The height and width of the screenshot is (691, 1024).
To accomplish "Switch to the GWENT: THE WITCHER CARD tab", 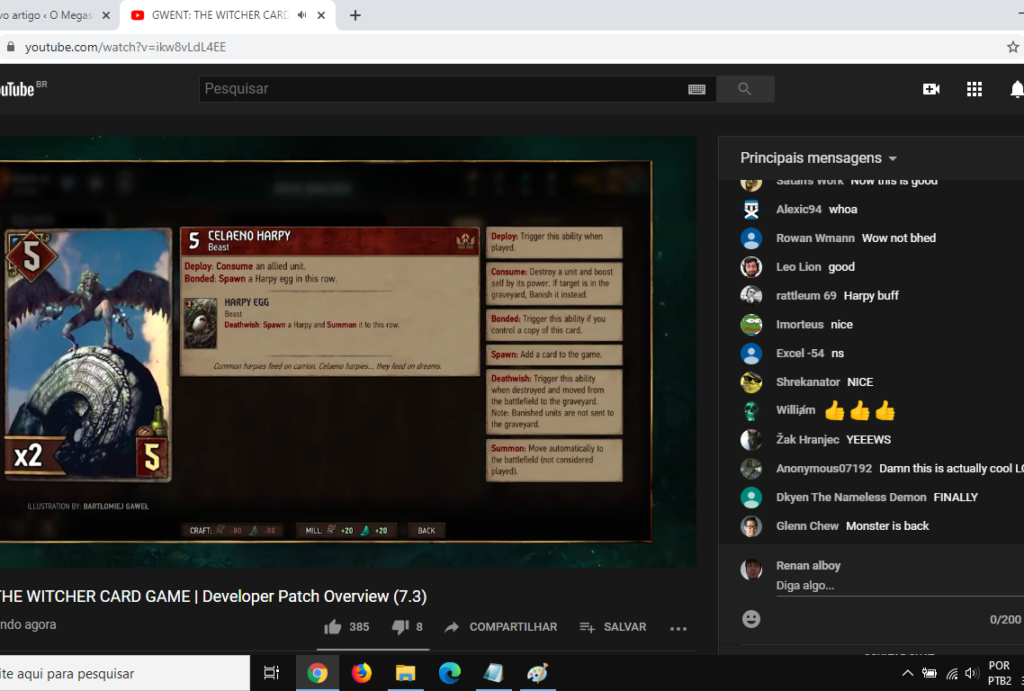I will coord(219,15).
